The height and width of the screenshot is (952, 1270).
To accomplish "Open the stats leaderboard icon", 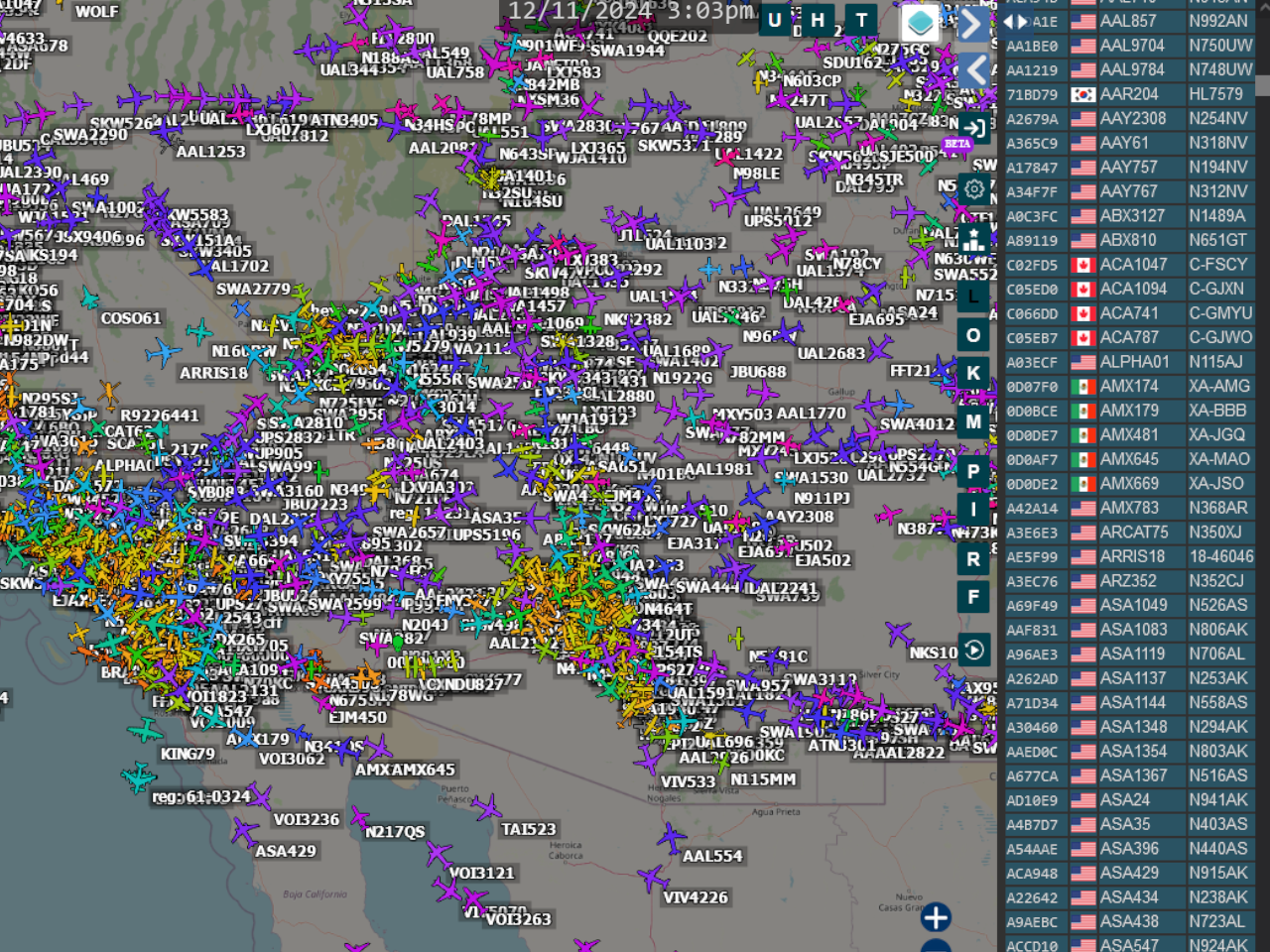I will point(974,239).
